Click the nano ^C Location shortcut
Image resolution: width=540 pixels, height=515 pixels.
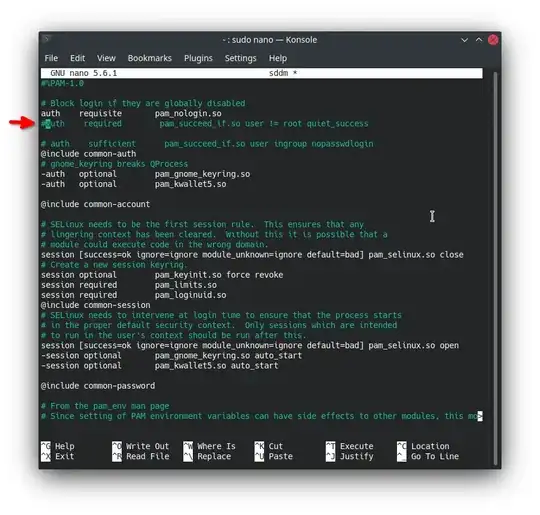pos(423,446)
